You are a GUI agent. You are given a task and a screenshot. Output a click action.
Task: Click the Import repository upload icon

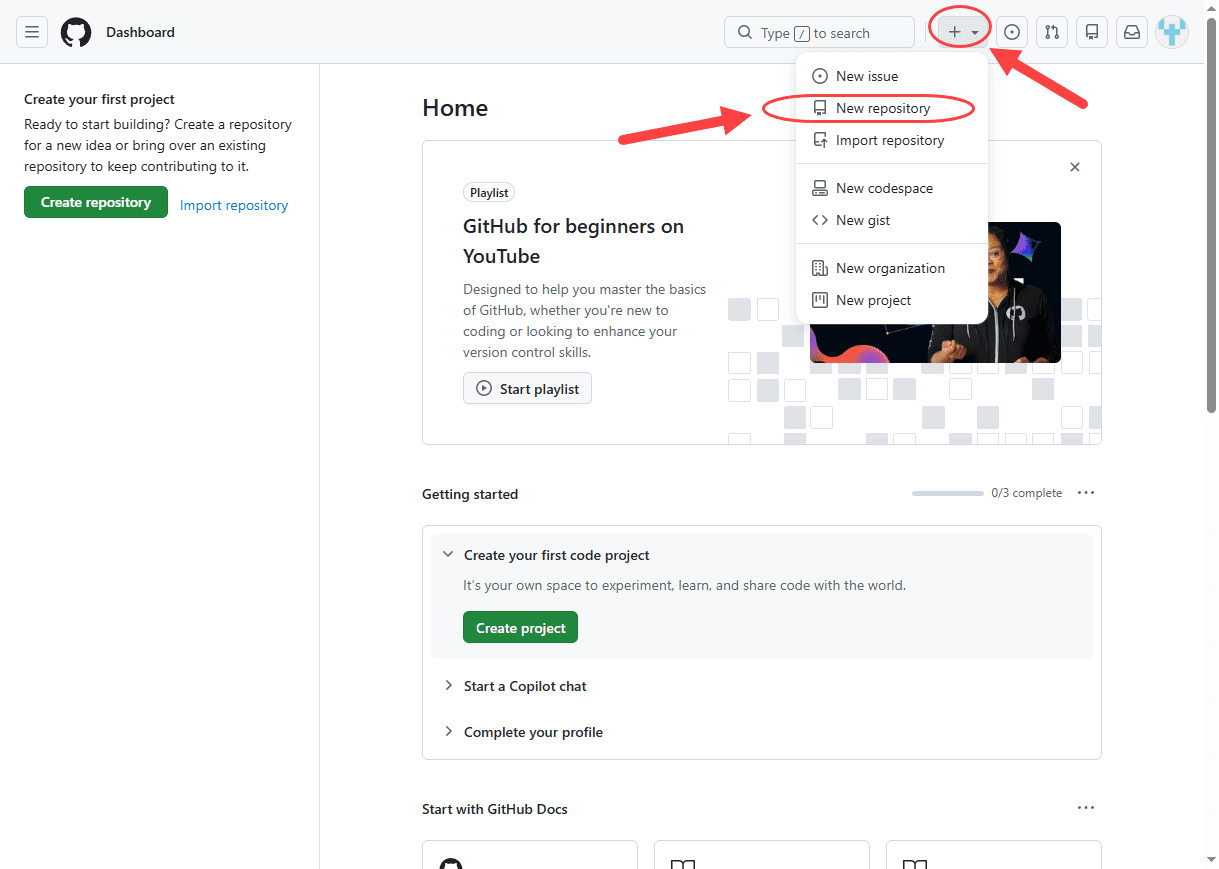(x=820, y=140)
